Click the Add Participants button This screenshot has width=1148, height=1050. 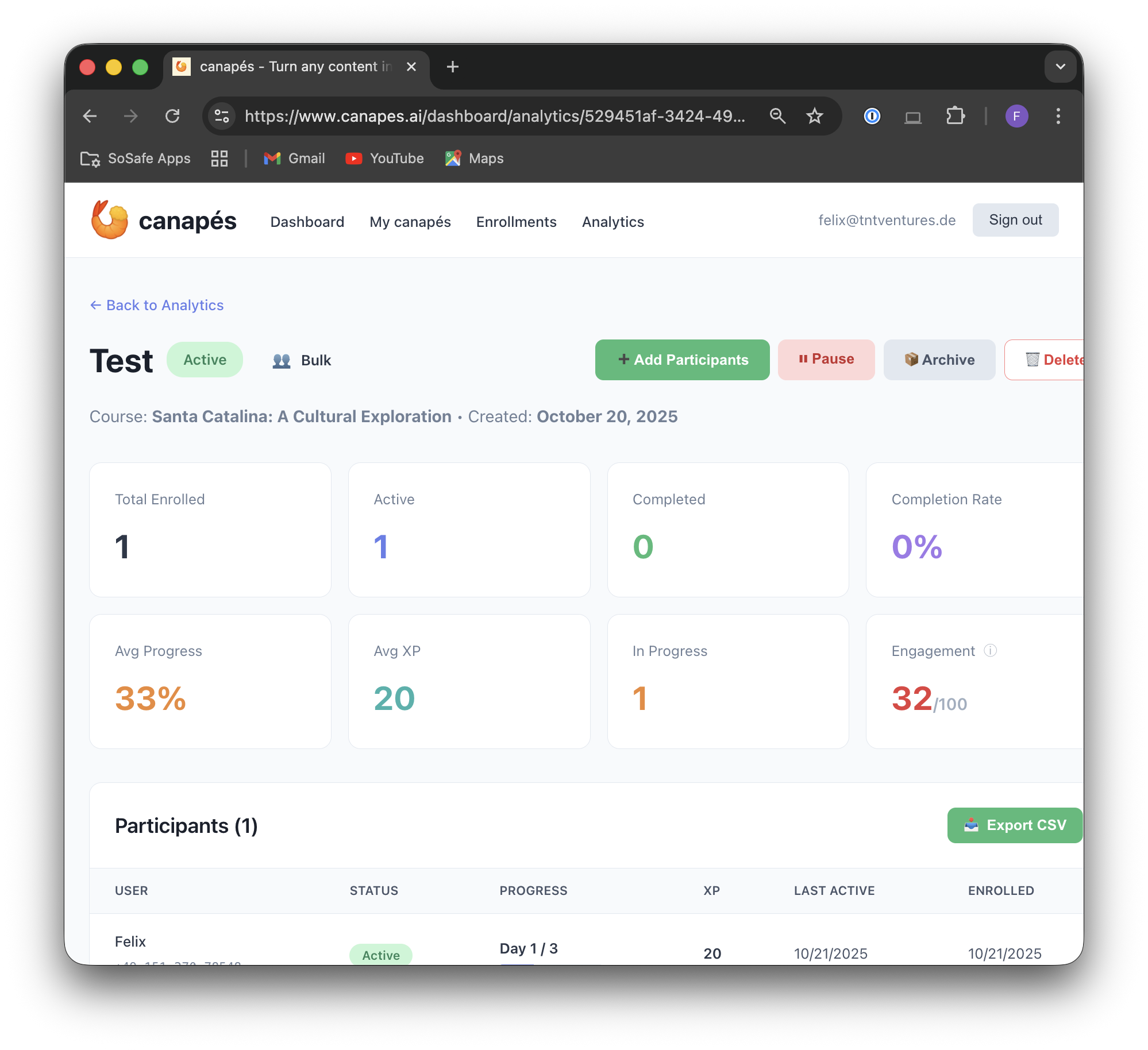pyautogui.click(x=682, y=360)
